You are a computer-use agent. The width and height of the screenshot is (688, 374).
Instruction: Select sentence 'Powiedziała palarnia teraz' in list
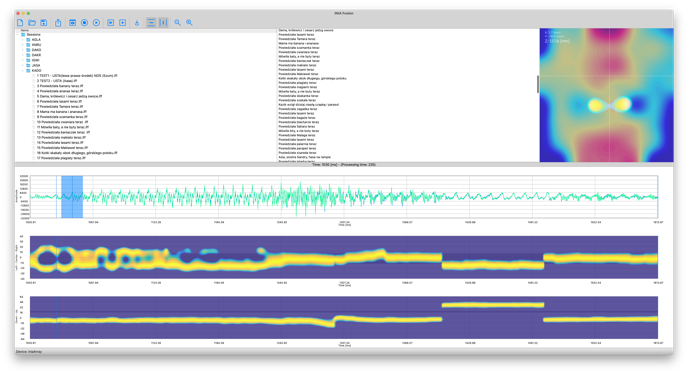point(297,144)
